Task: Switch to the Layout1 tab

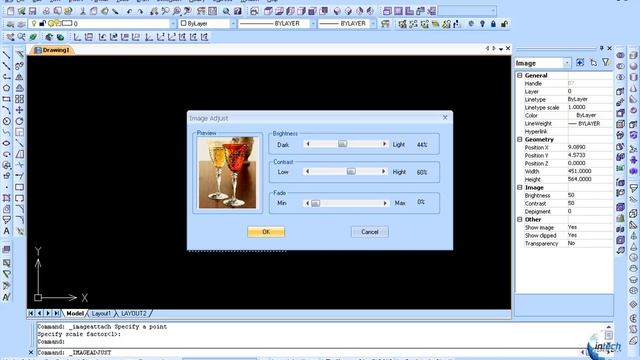Action: 101,313
